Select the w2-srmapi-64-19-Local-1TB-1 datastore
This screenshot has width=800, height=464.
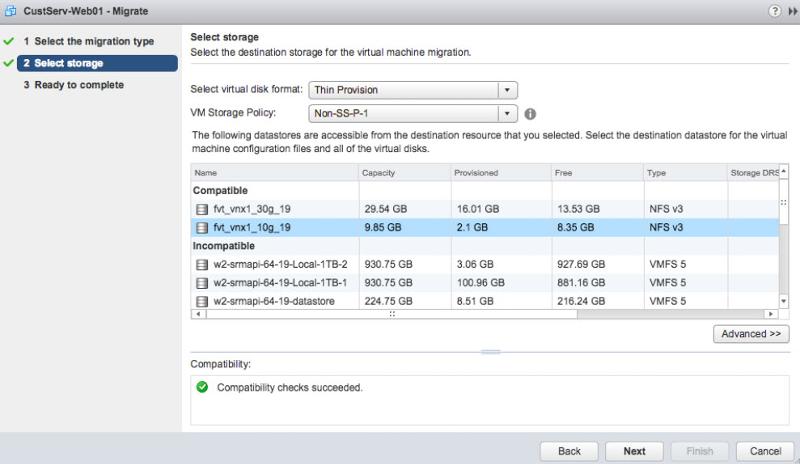[x=485, y=283]
